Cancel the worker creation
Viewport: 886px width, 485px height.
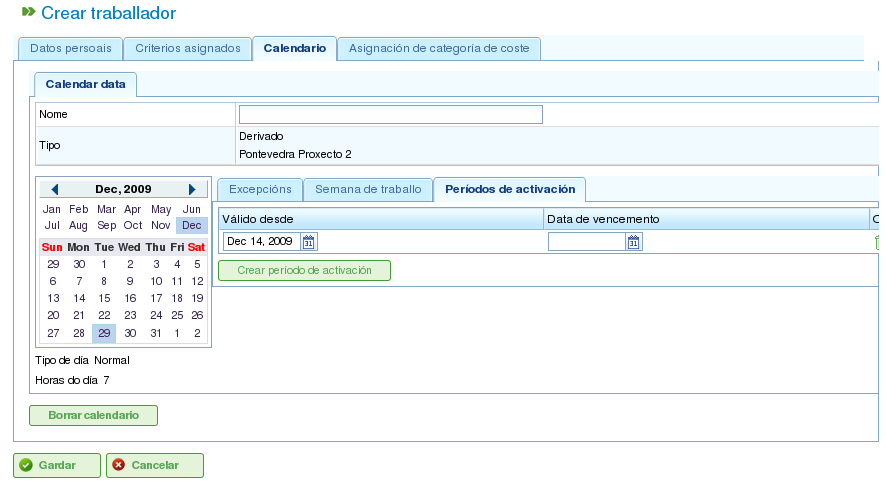[154, 465]
